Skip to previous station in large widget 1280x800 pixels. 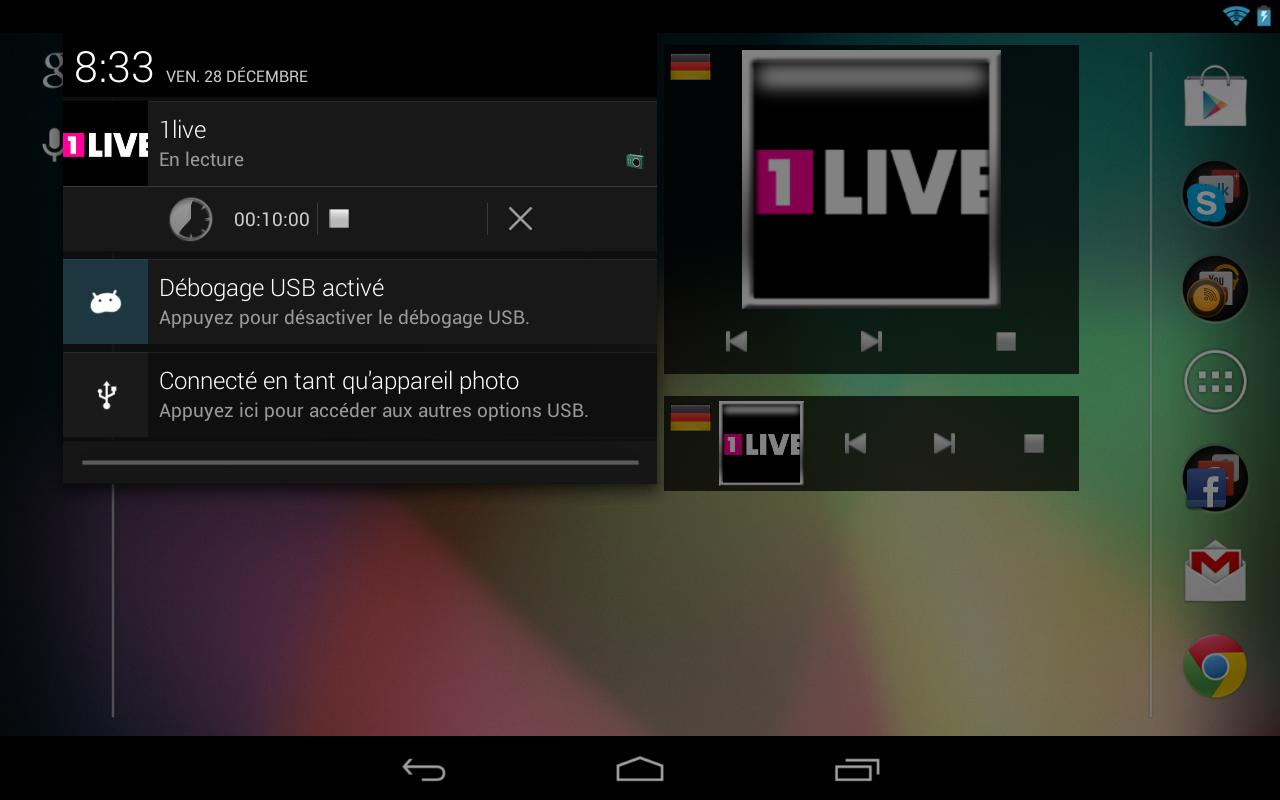[x=736, y=341]
